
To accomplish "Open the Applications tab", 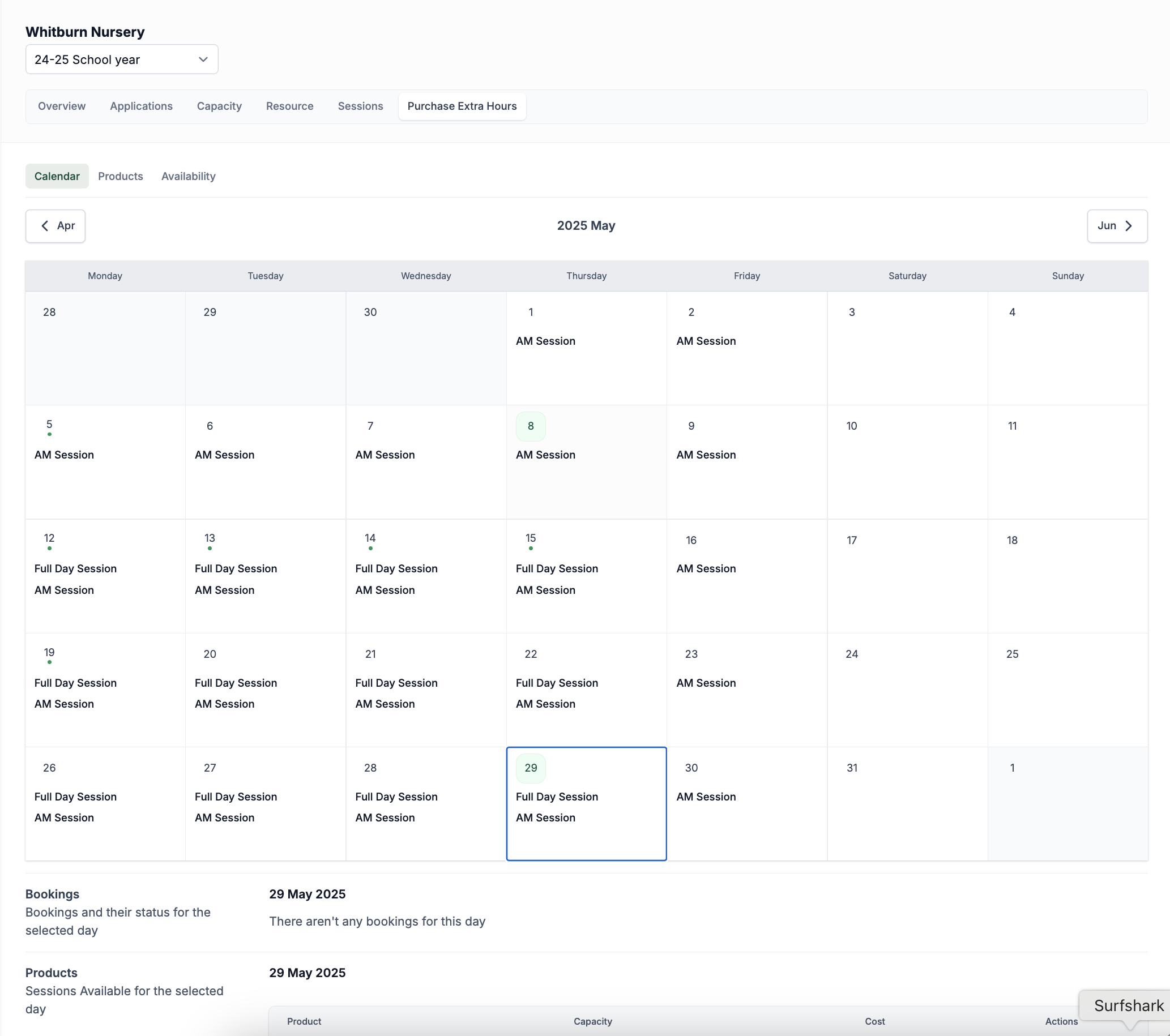I will [142, 106].
